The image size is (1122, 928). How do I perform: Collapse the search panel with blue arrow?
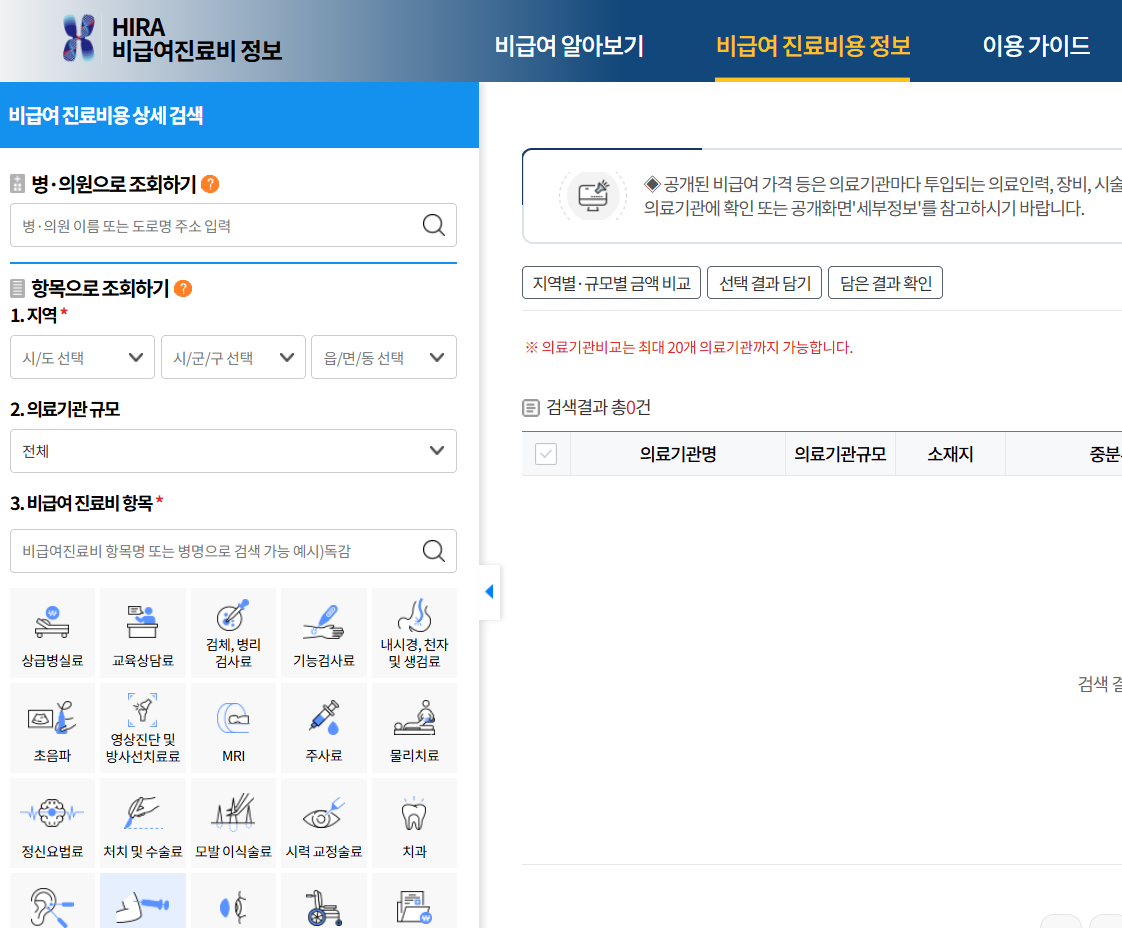point(489,592)
